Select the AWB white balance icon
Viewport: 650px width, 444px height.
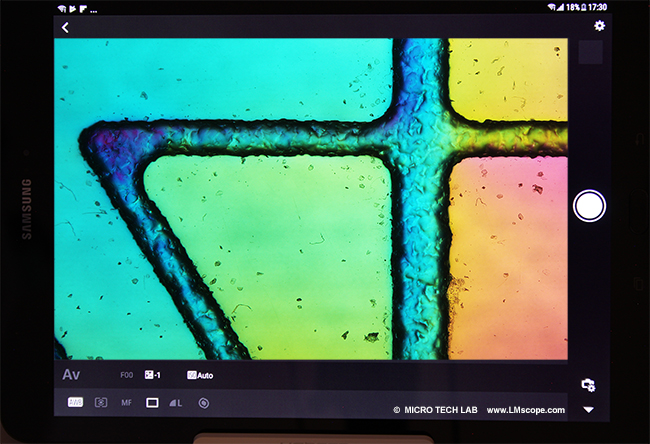(75, 402)
